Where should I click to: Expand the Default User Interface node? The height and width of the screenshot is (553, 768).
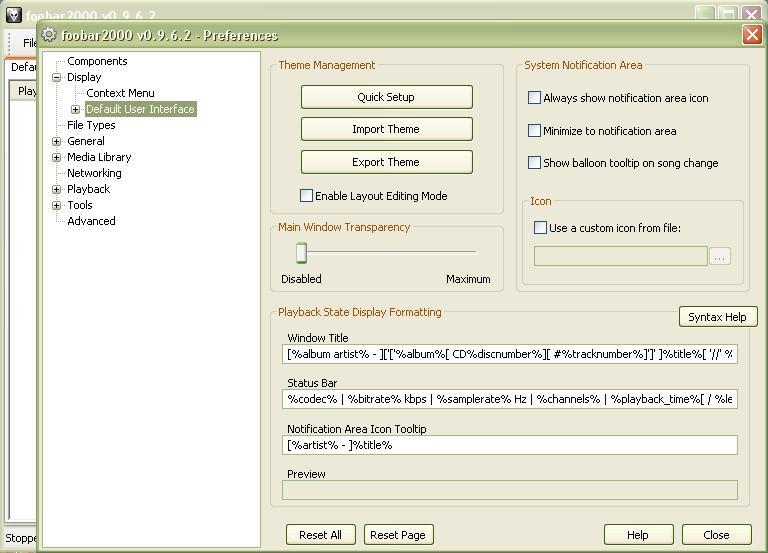tap(75, 109)
